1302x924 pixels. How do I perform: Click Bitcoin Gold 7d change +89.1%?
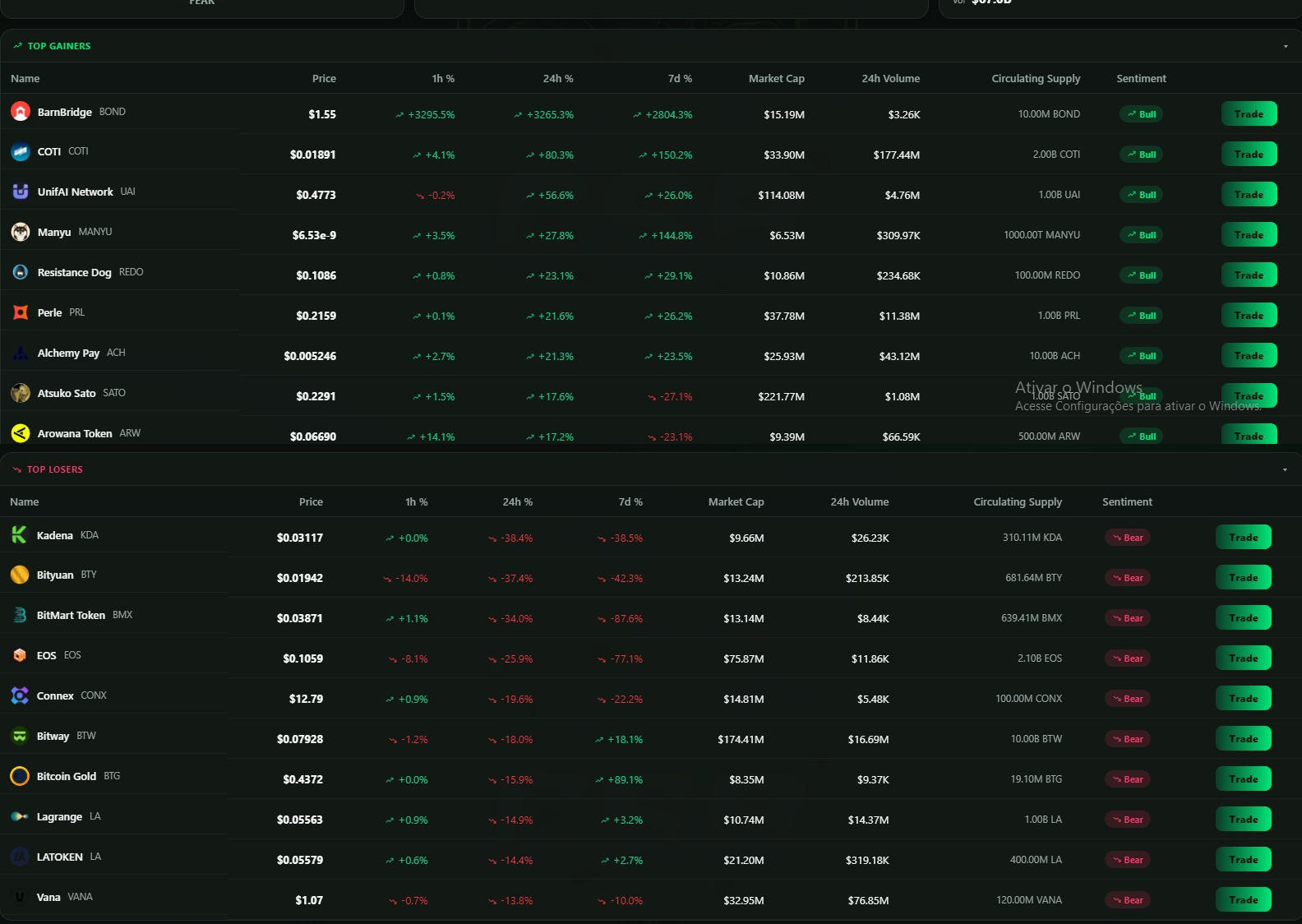[619, 779]
